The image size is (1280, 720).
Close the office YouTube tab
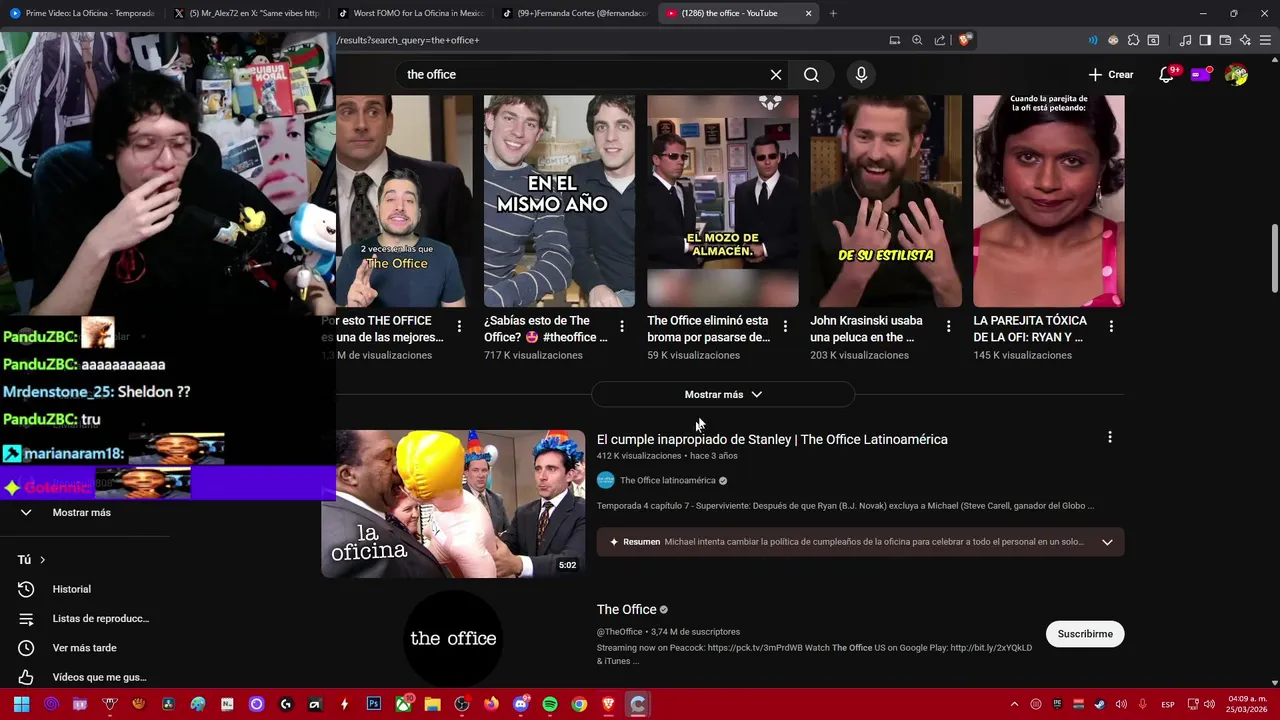pyautogui.click(x=808, y=13)
